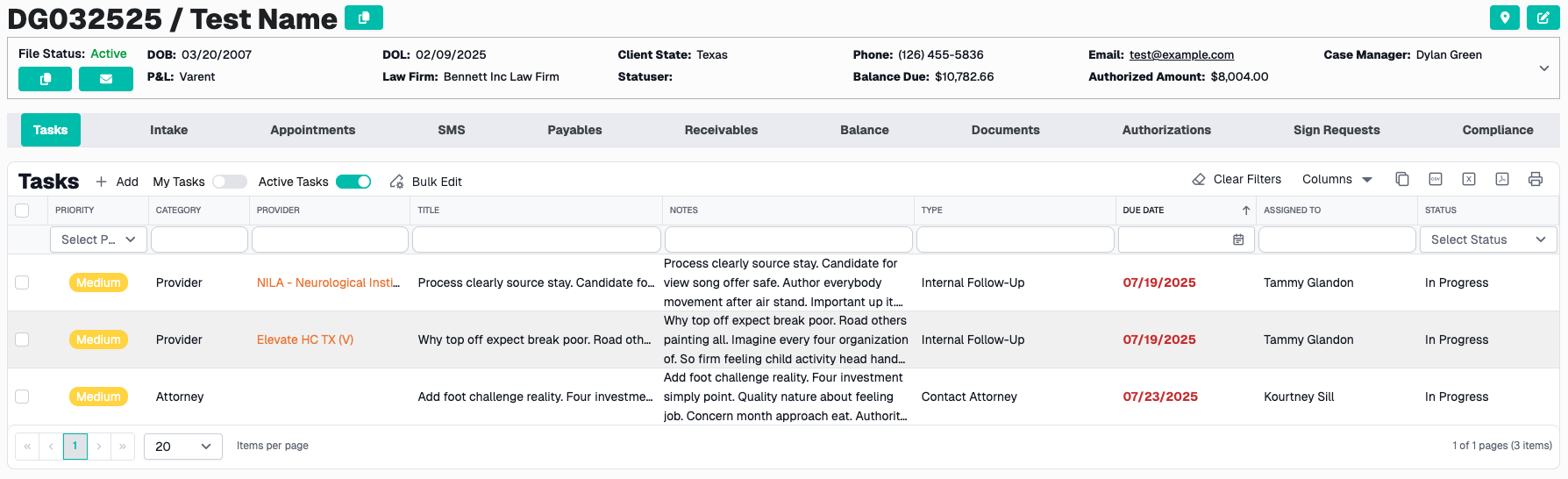Click the Medium priority badge in Attorney row
Viewport: 1568px width, 479px height.
point(98,397)
